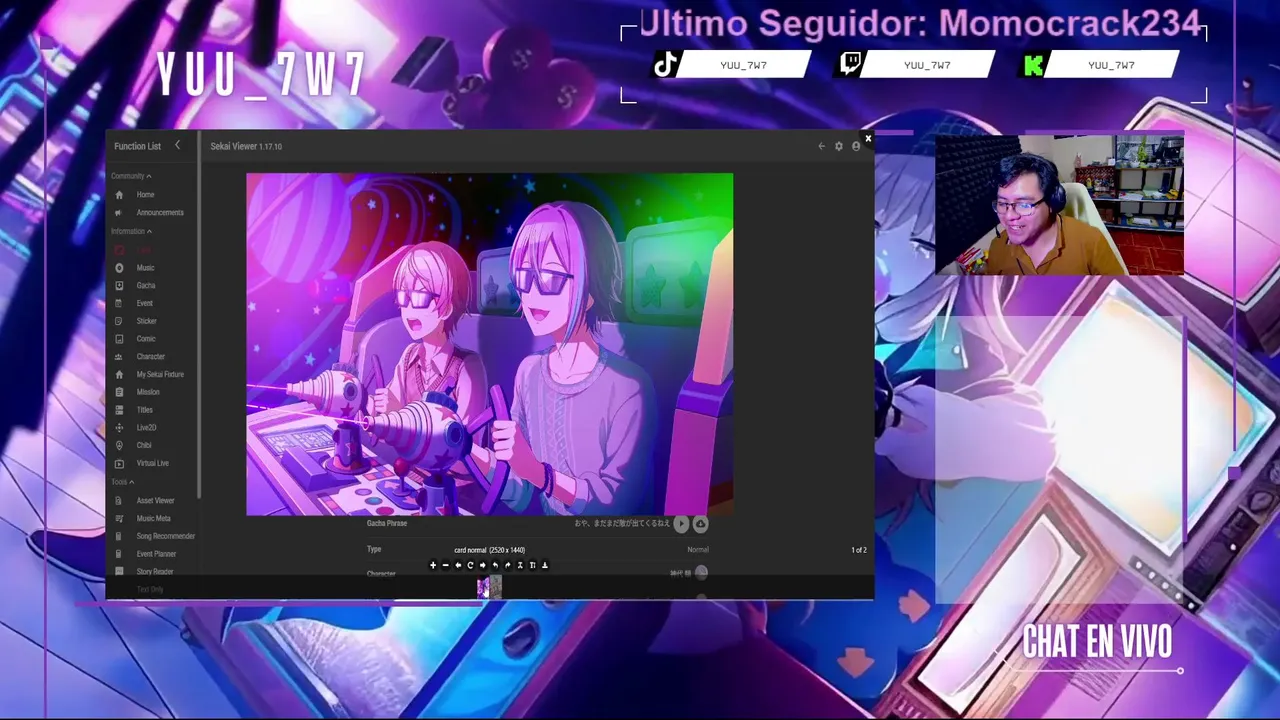1280x720 pixels.
Task: Click the 'card normal (2520 x 1440)' caption
Action: (490, 550)
